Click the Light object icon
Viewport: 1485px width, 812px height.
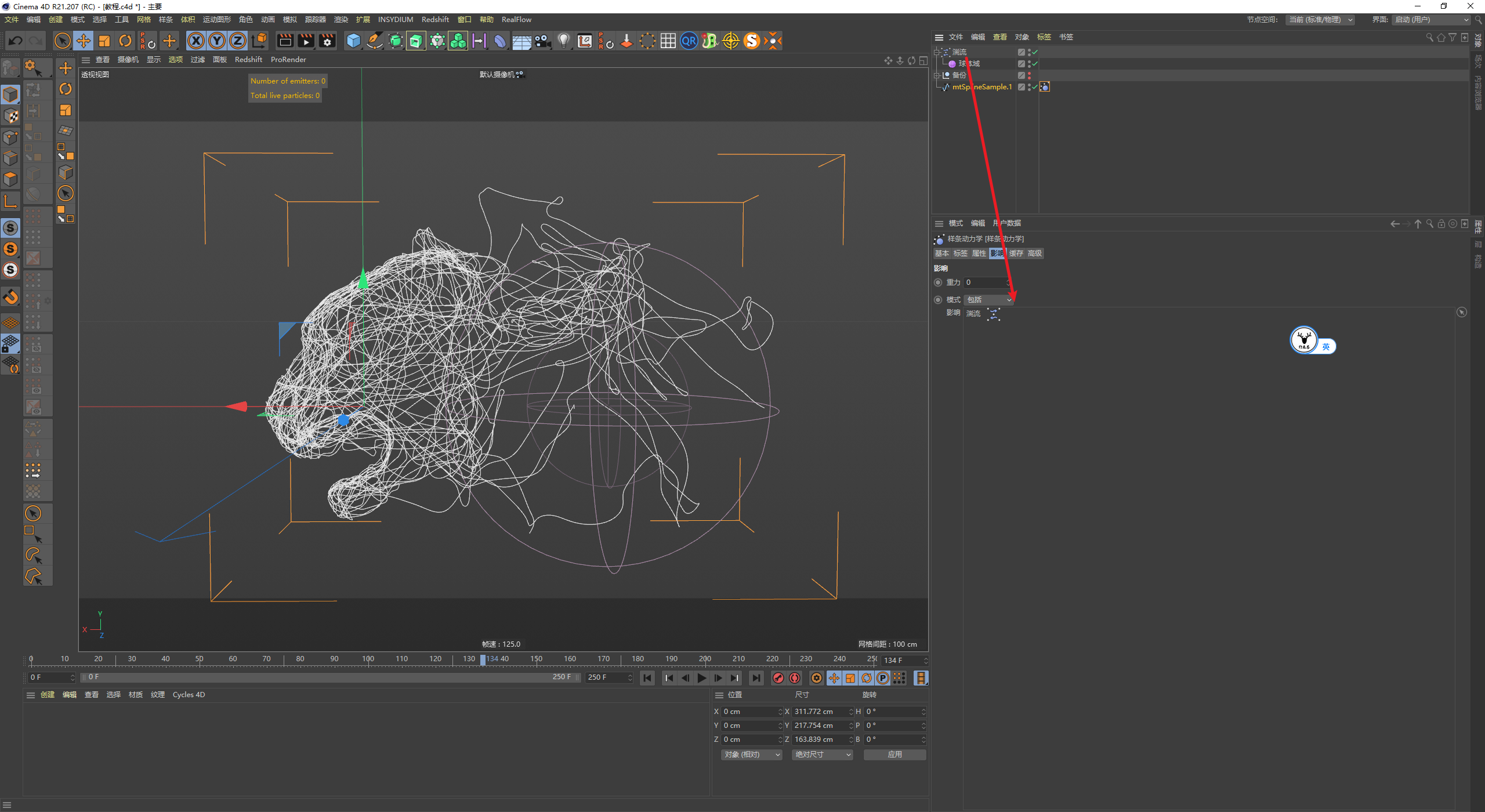click(x=563, y=41)
